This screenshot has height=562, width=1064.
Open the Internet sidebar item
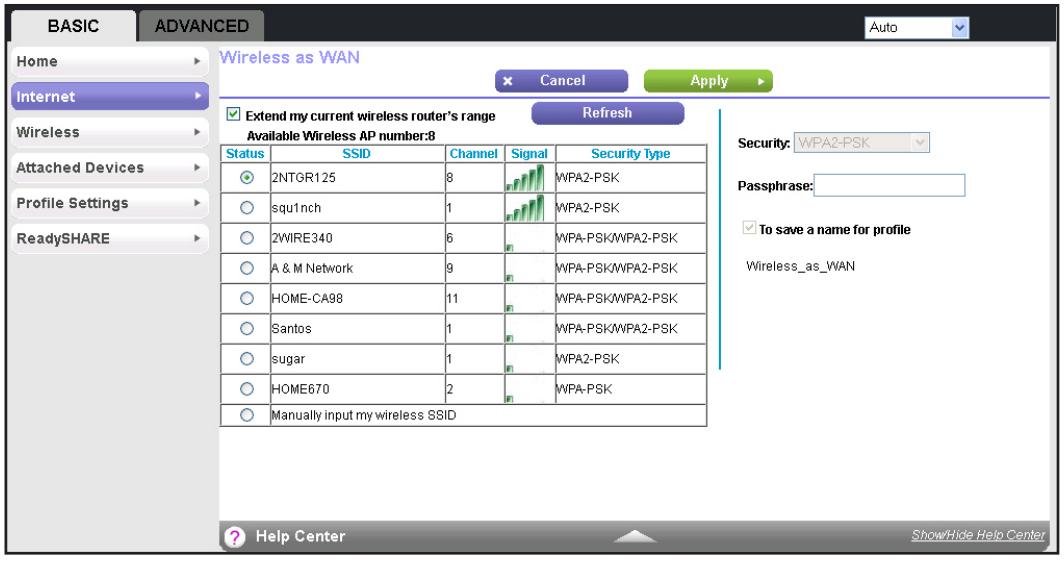(x=110, y=96)
